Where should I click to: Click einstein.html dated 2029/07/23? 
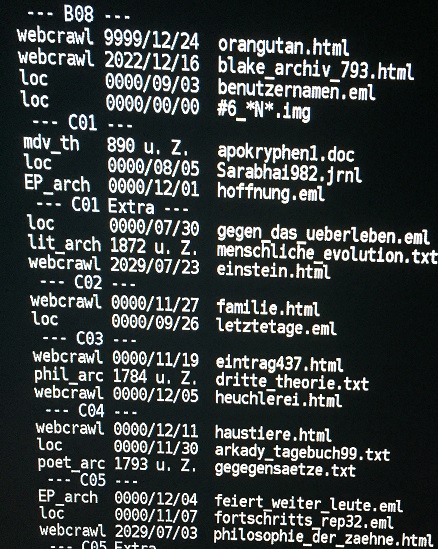pos(273,270)
